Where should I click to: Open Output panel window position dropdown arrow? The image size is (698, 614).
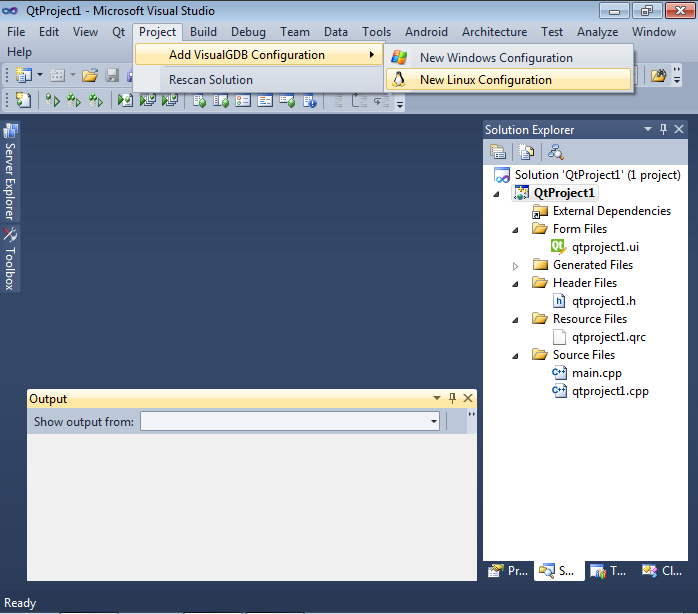(x=437, y=398)
